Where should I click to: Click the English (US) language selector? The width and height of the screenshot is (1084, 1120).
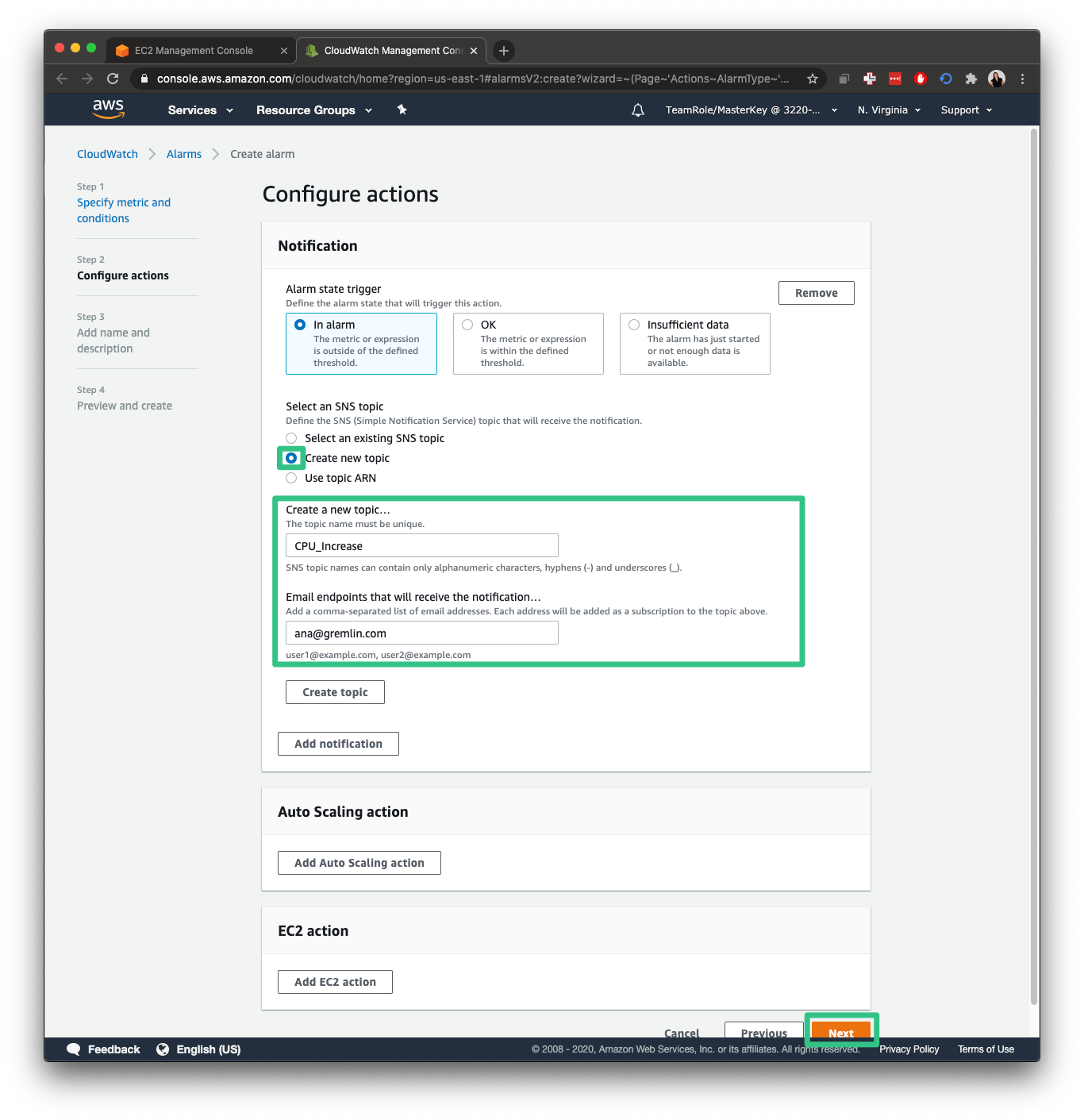tap(208, 1049)
